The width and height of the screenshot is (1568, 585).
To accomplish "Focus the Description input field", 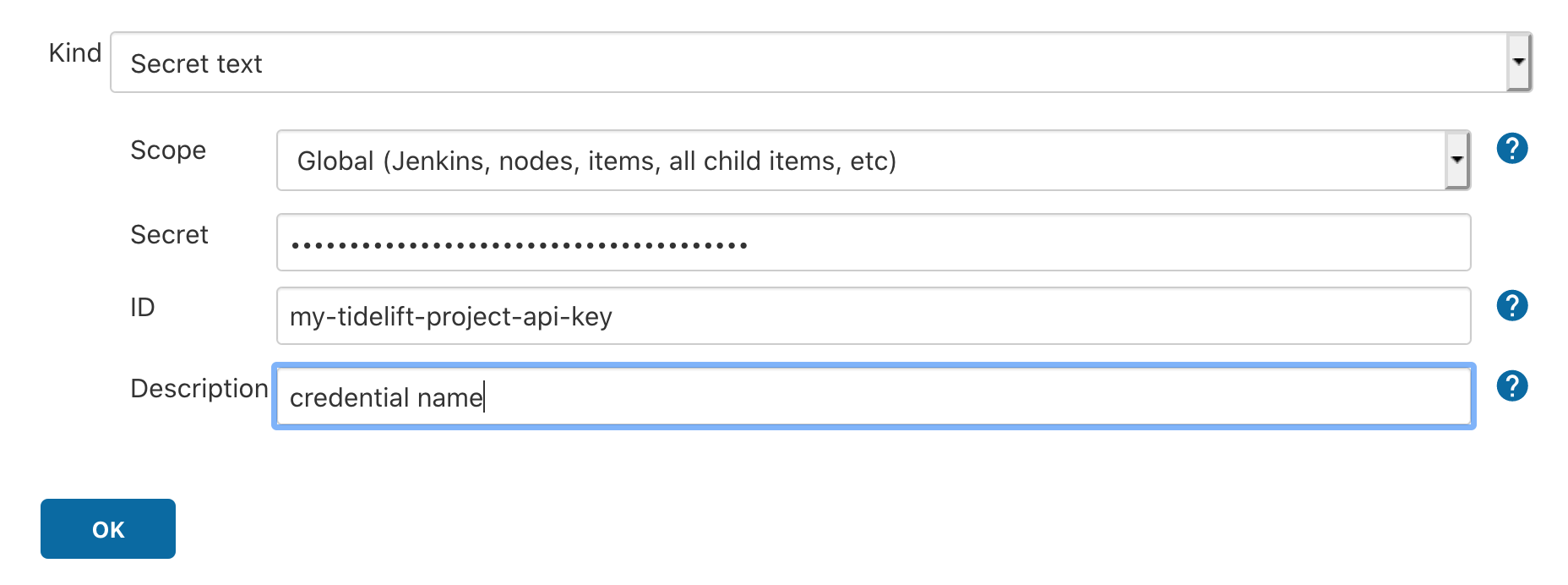I will [874, 396].
